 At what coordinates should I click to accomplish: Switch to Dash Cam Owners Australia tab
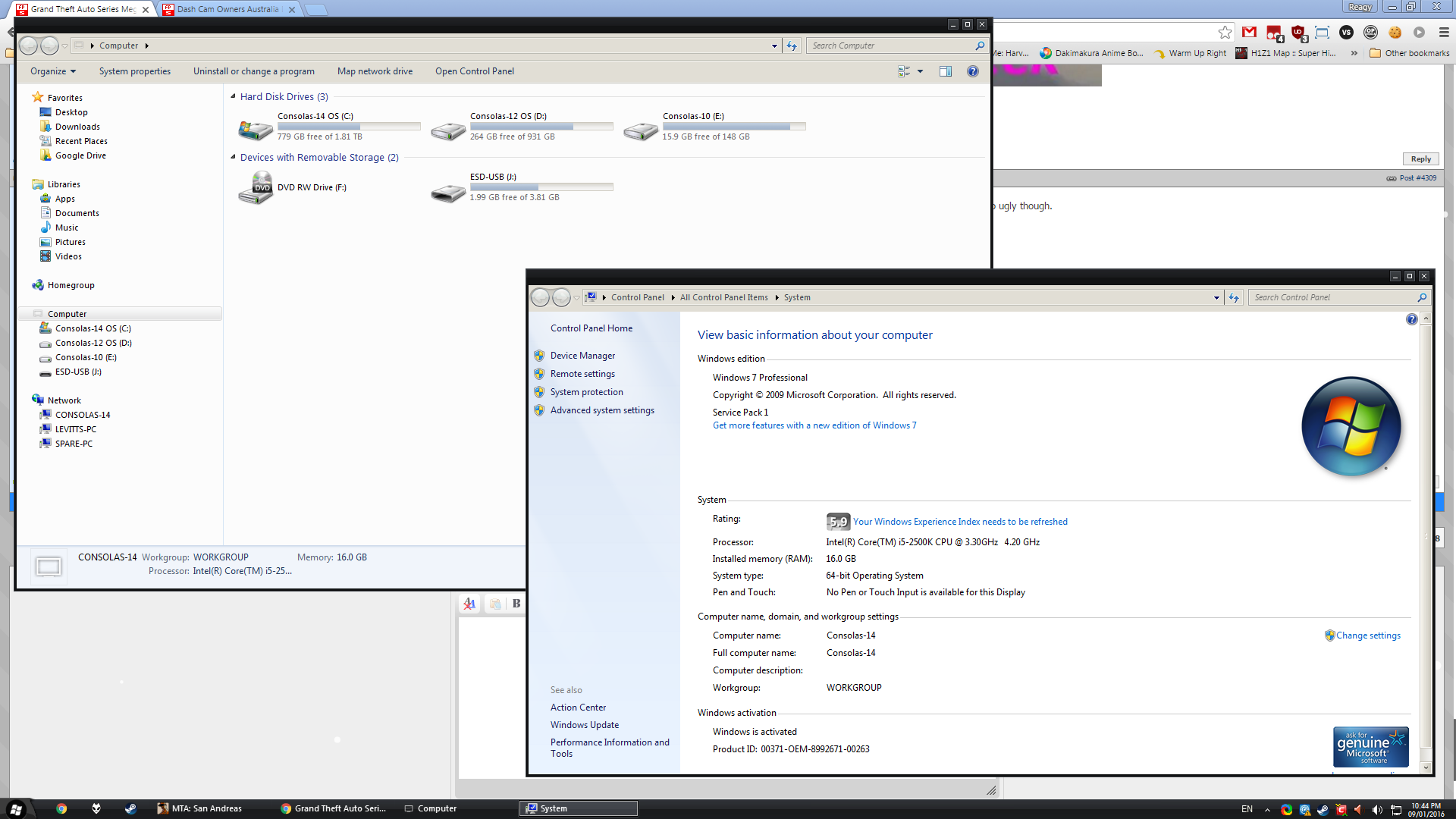(x=227, y=9)
